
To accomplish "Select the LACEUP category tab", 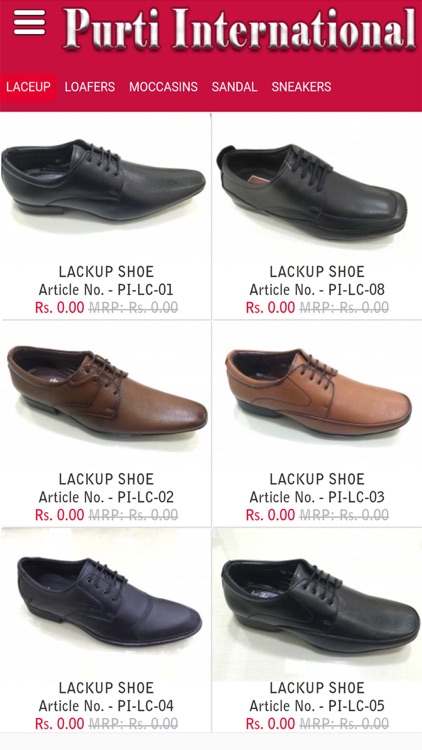I will click(x=28, y=87).
